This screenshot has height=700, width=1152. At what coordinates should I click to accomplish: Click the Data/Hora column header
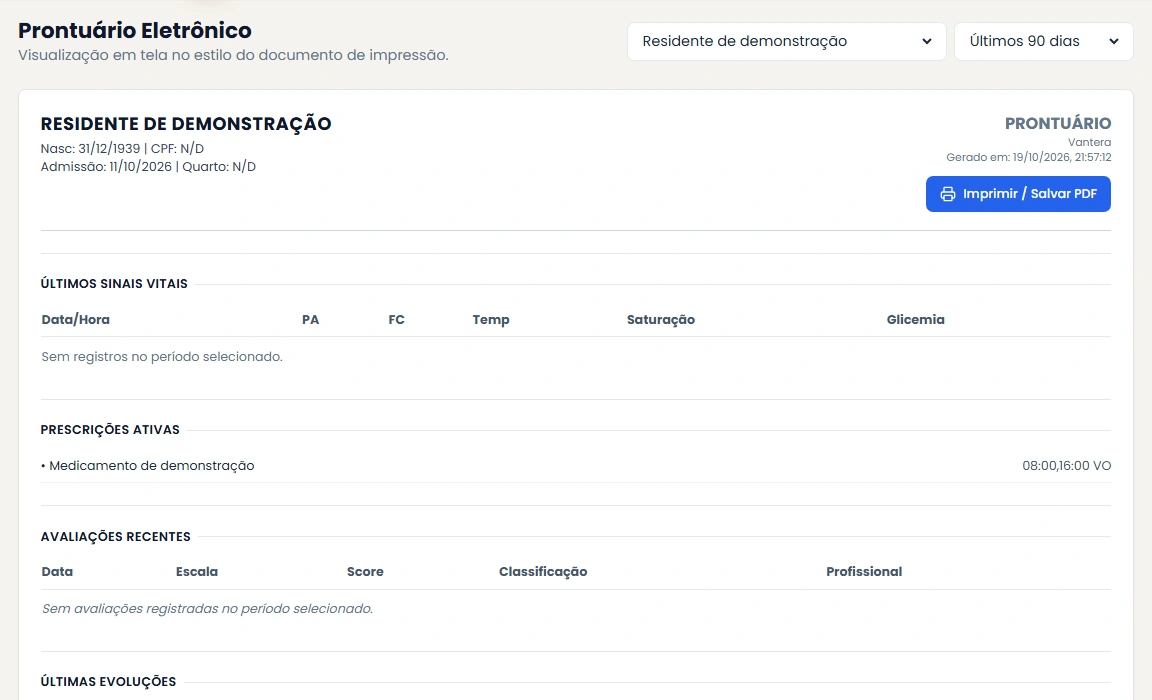point(76,320)
